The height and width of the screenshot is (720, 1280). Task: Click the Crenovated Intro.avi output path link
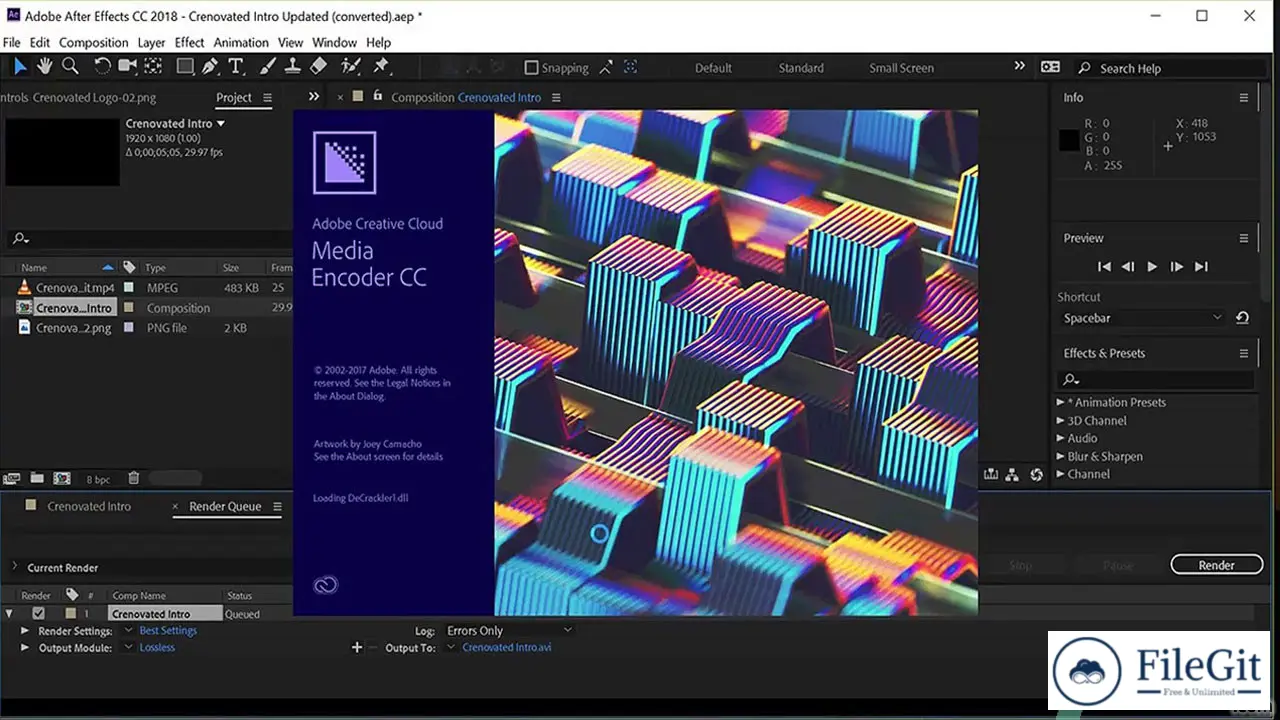click(507, 648)
